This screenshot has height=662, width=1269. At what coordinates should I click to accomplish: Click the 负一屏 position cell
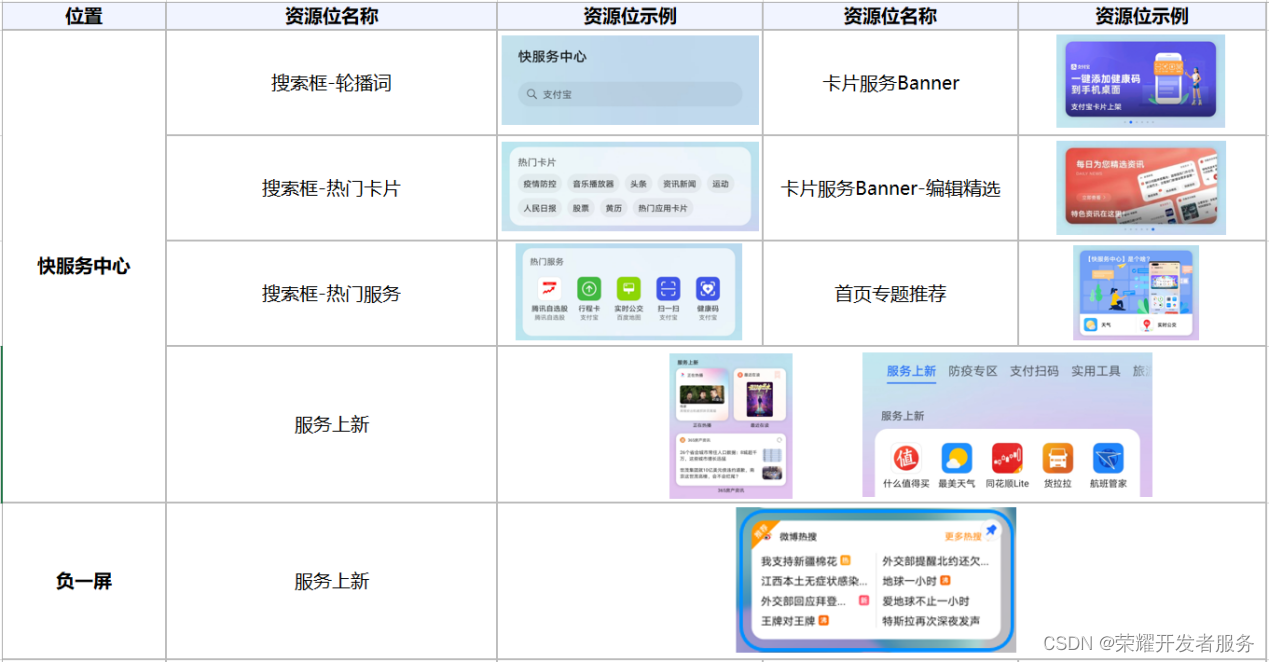pyautogui.click(x=84, y=581)
